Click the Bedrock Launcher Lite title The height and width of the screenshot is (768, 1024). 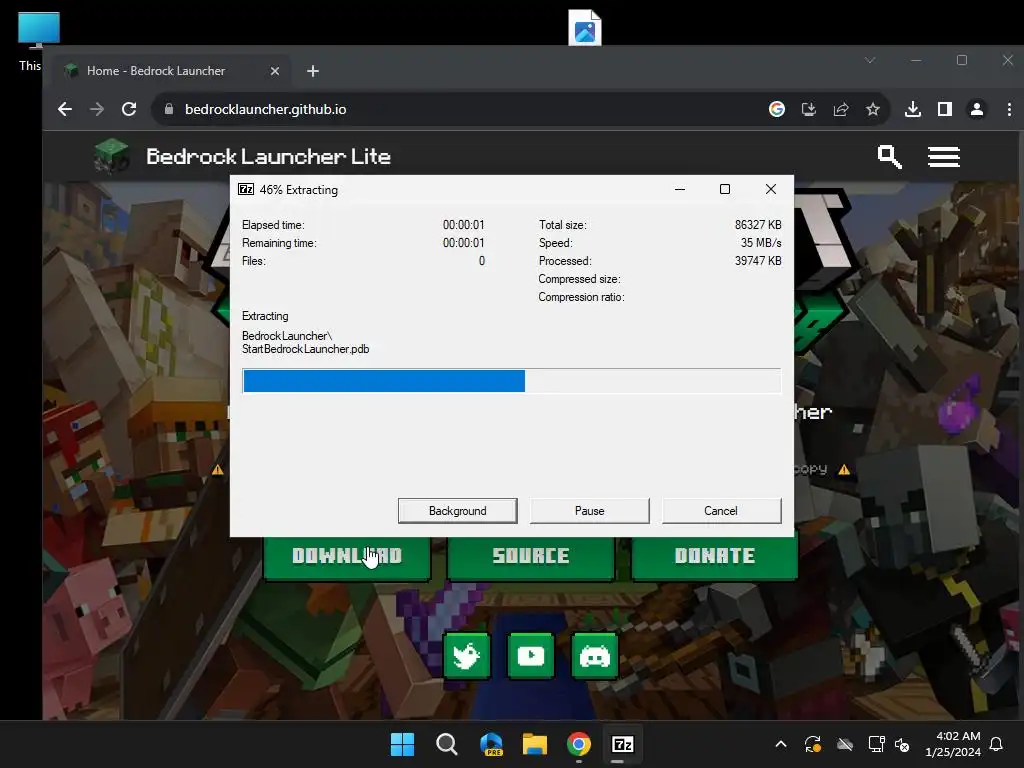[268, 157]
